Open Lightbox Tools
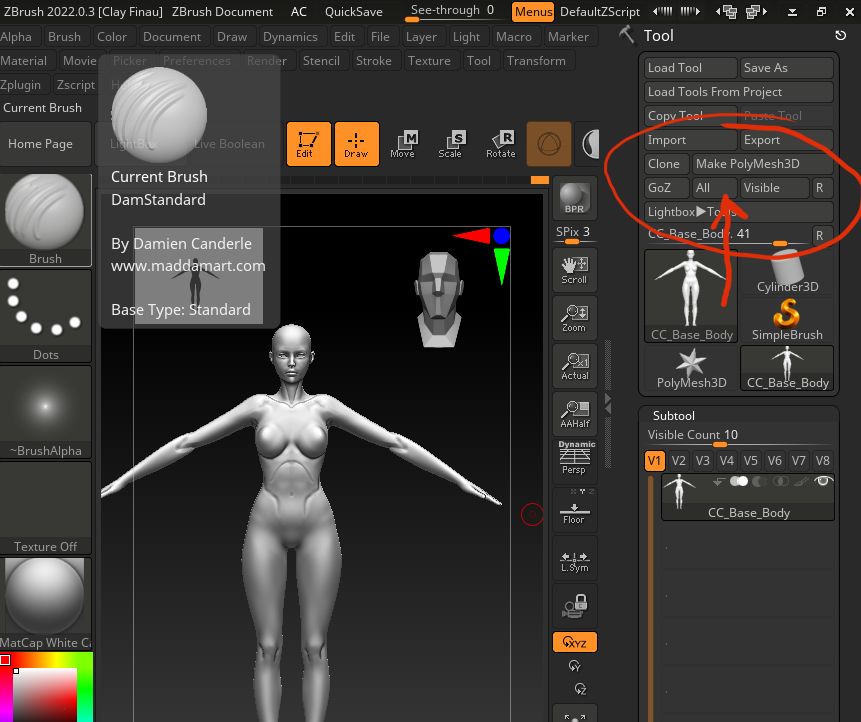 [739, 212]
